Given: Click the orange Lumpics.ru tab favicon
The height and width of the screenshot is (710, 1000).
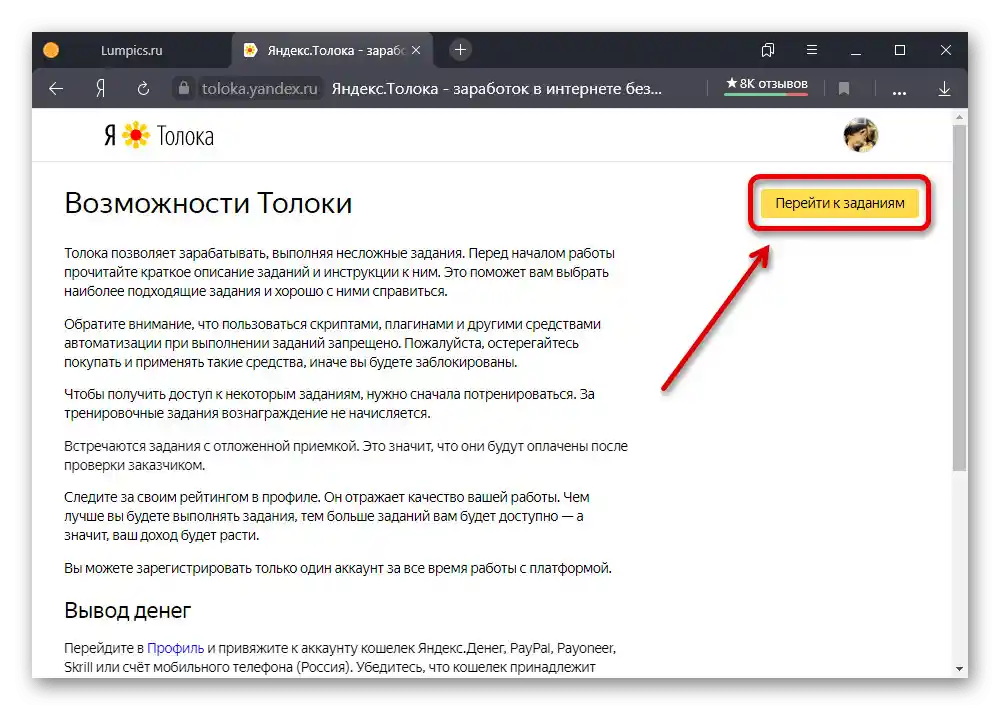Looking at the screenshot, I should [51, 50].
